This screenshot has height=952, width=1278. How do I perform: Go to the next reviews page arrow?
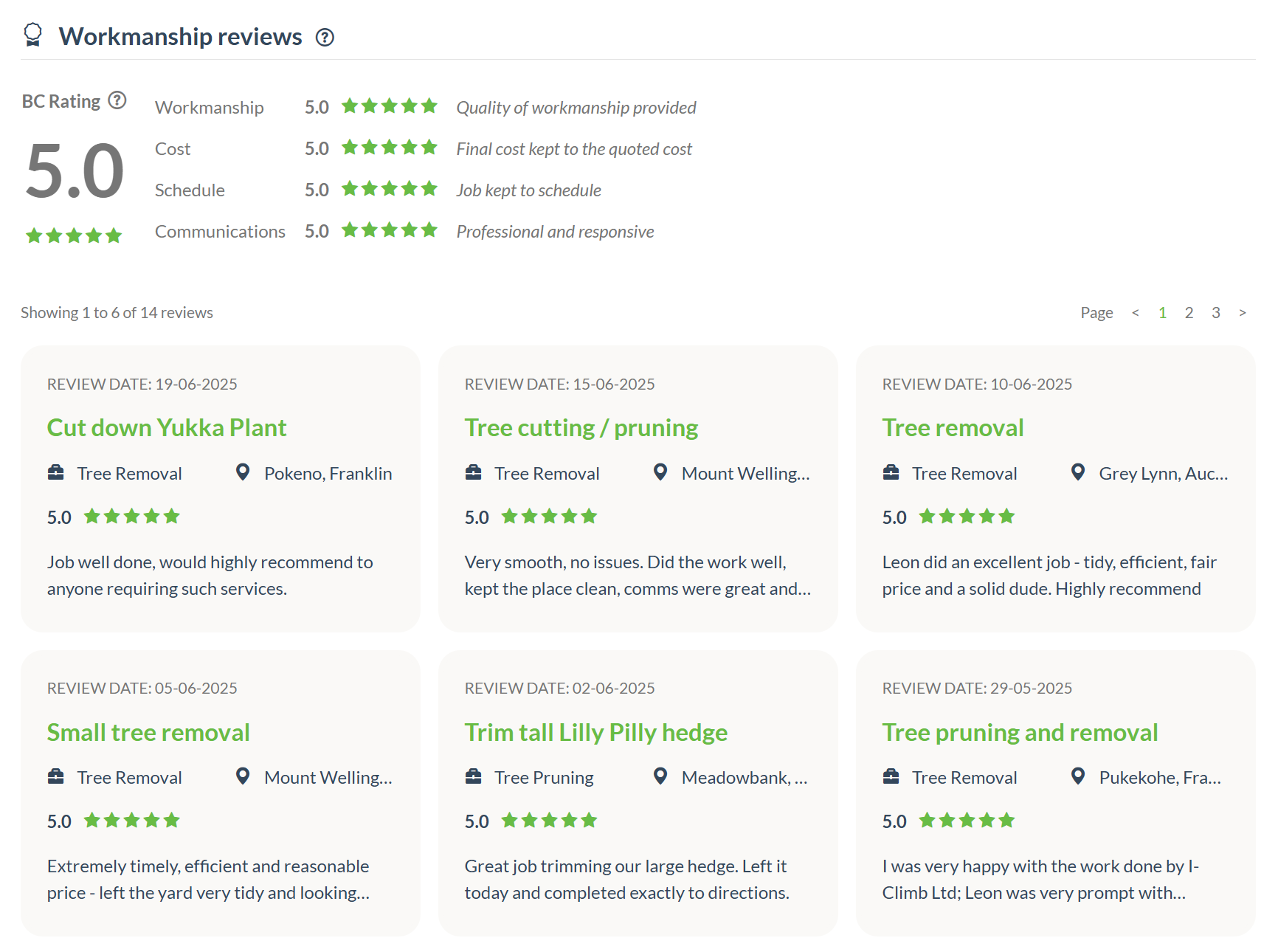pos(1243,313)
